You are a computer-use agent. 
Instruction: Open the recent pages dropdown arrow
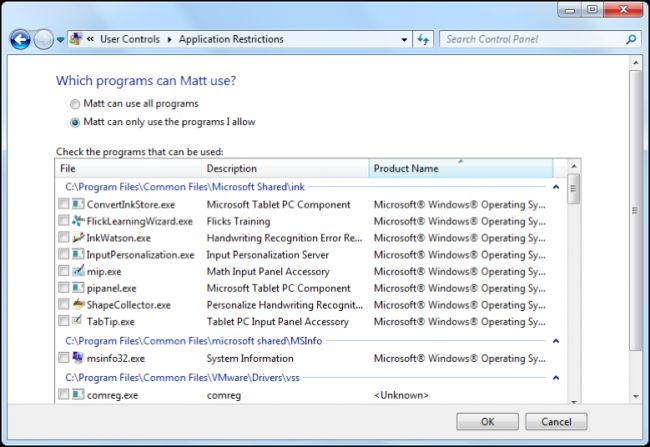coord(61,40)
